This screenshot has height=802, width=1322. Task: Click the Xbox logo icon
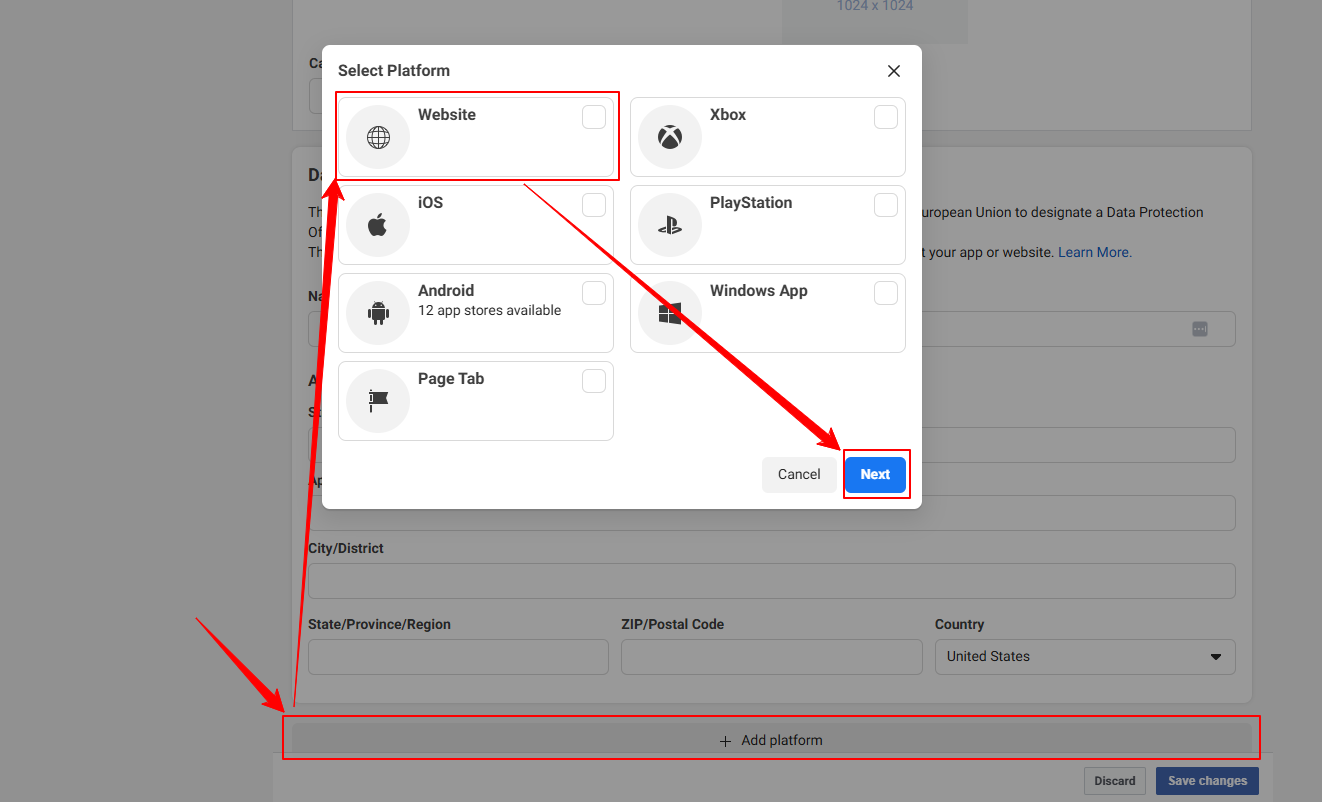pyautogui.click(x=670, y=137)
